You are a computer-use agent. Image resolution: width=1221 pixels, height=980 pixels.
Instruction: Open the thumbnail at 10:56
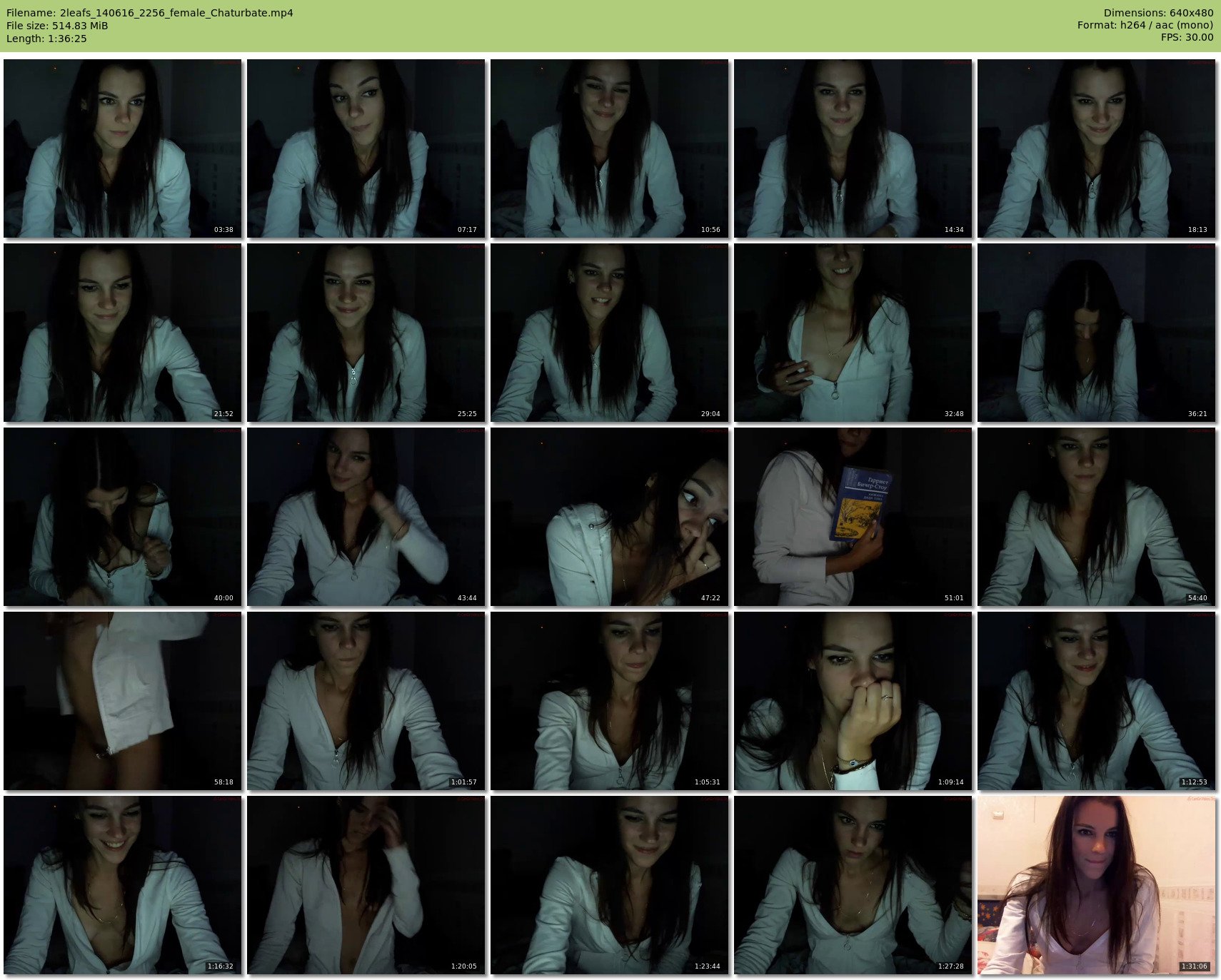click(x=609, y=148)
